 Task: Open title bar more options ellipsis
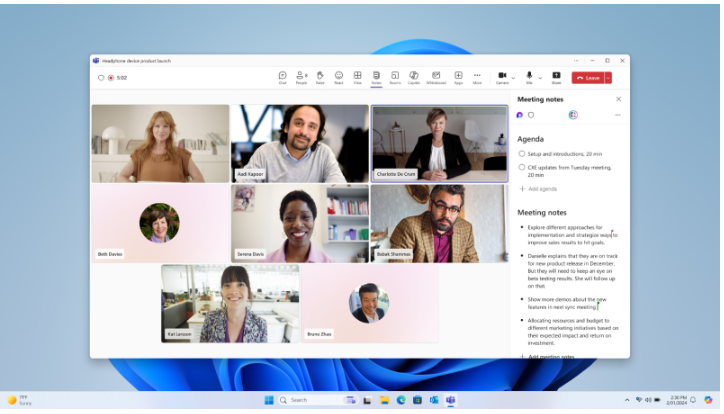(x=576, y=60)
